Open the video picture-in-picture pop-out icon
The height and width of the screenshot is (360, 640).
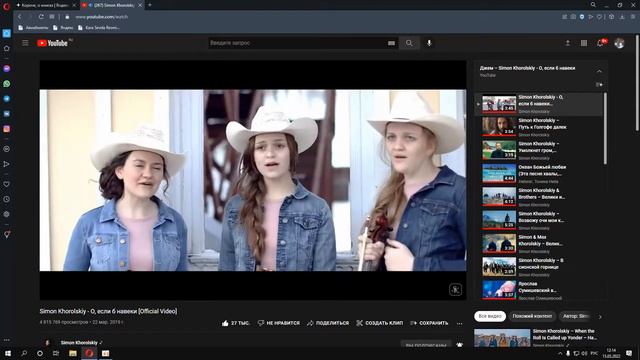(x=456, y=289)
